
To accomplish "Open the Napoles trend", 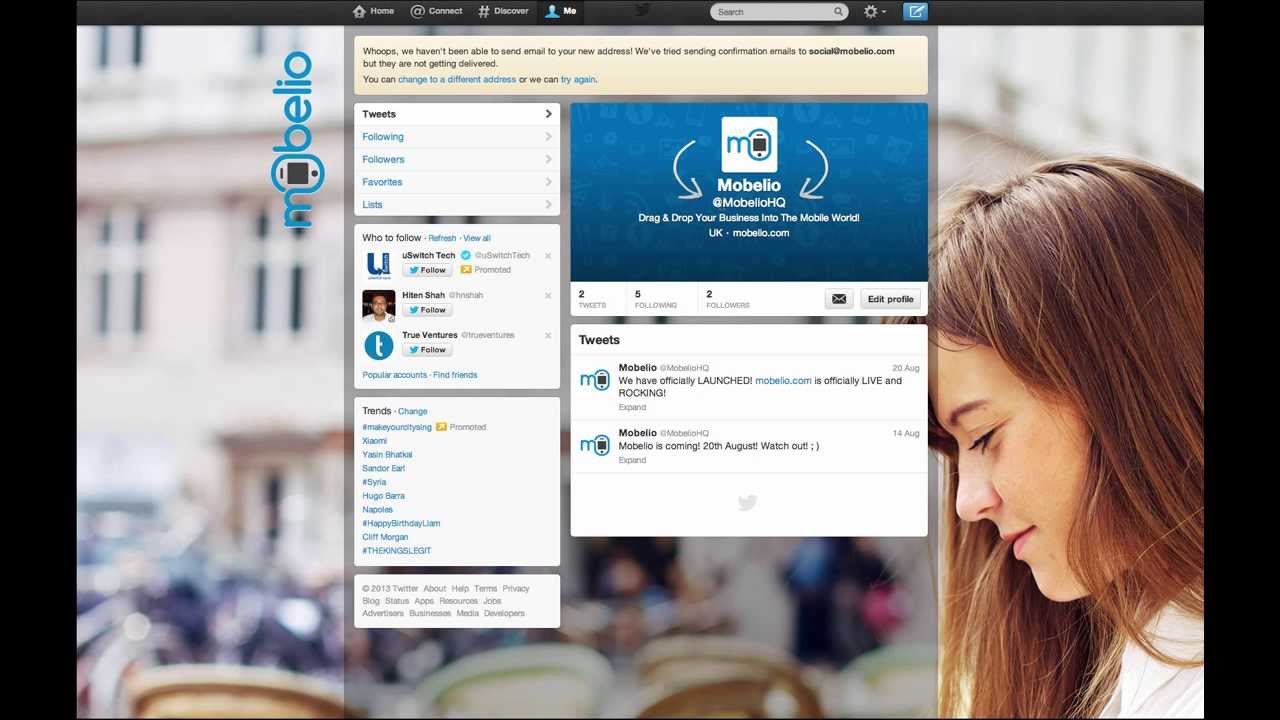I will [x=377, y=510].
